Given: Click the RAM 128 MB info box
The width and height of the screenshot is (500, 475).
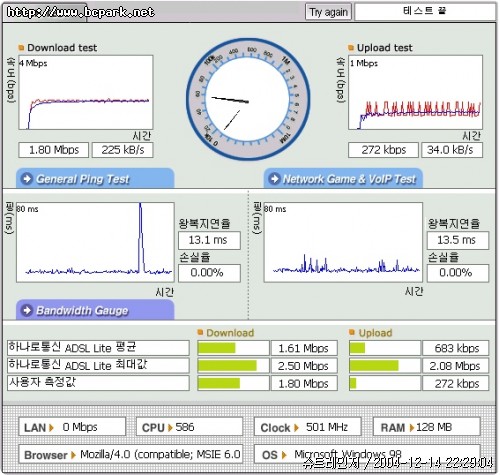Looking at the screenshot, I should point(426,427).
